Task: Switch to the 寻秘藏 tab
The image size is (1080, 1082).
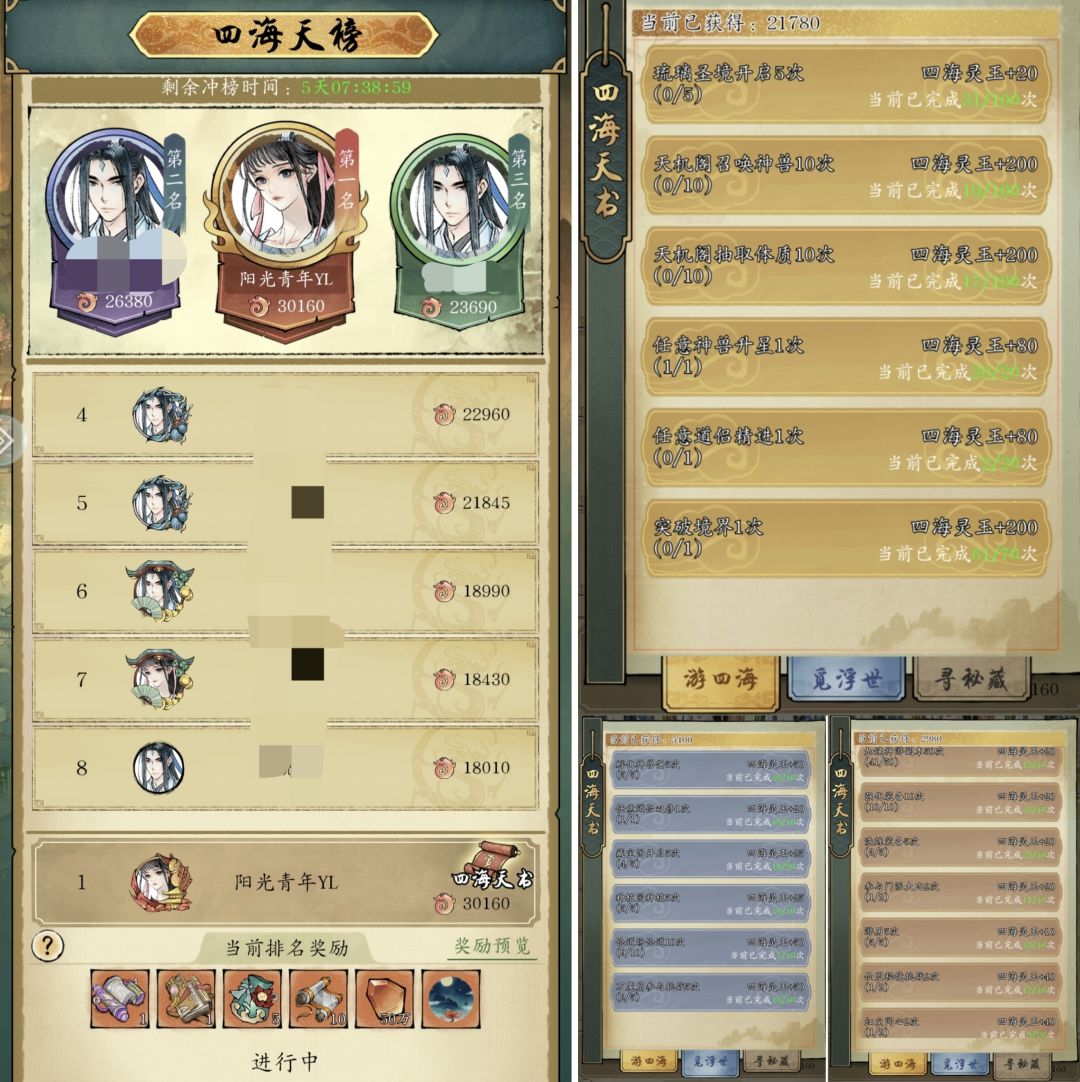Action: (x=971, y=680)
